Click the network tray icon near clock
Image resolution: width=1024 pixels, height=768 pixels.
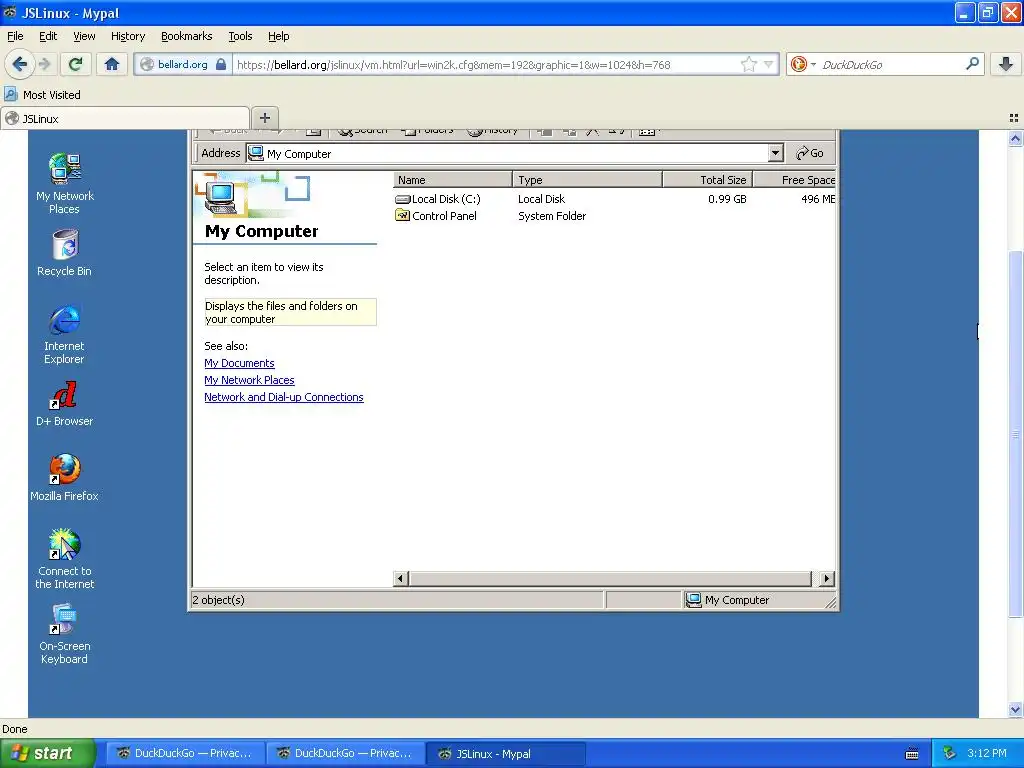pyautogui.click(x=949, y=753)
